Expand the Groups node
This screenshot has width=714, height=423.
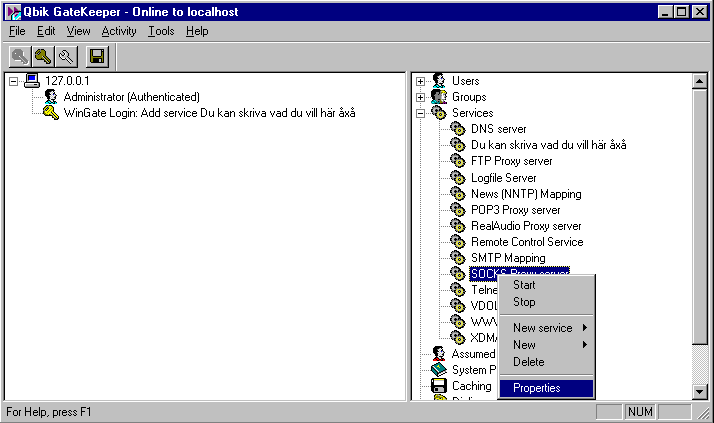420,97
